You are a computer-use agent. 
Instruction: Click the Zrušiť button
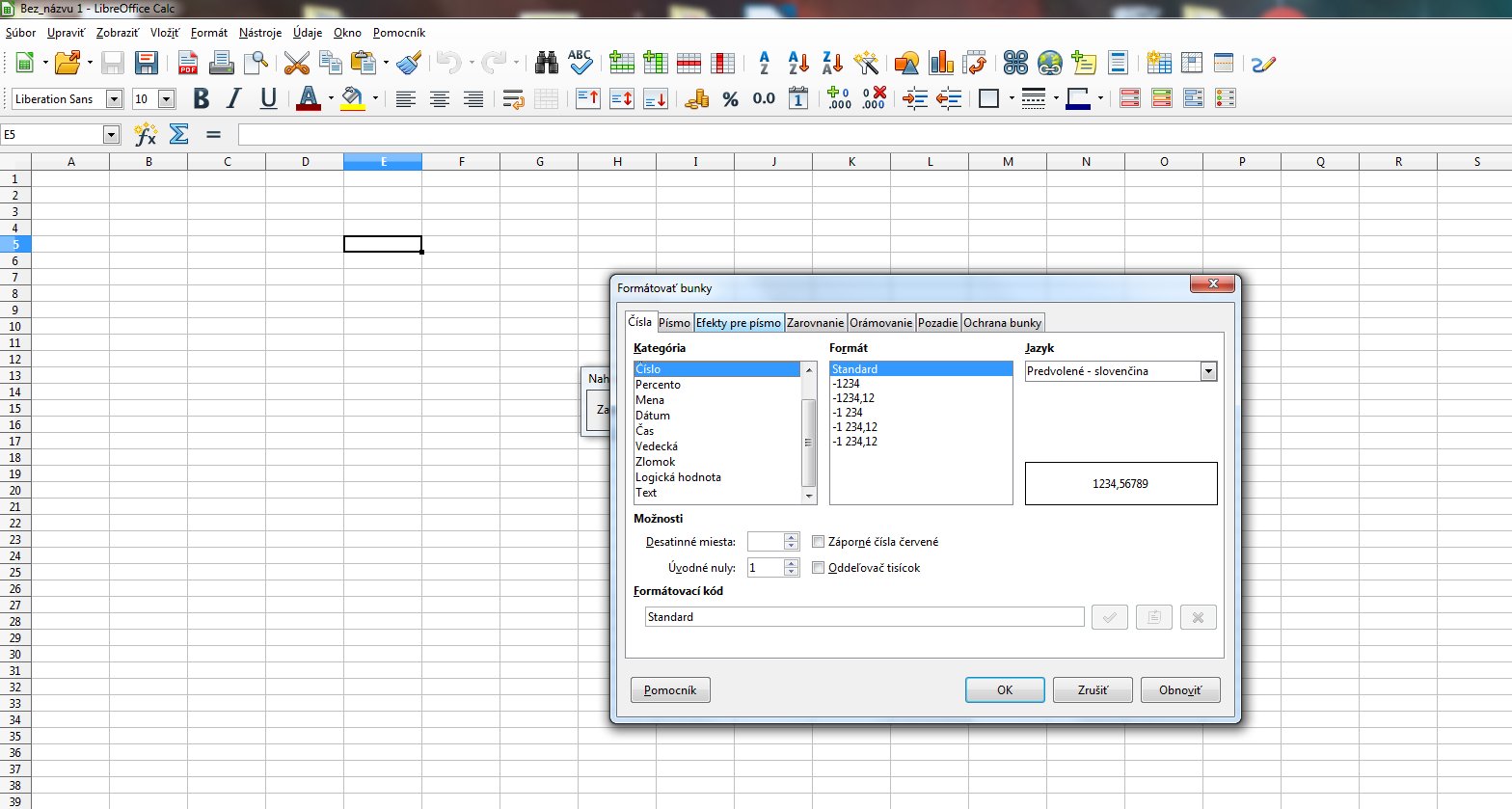click(1093, 690)
